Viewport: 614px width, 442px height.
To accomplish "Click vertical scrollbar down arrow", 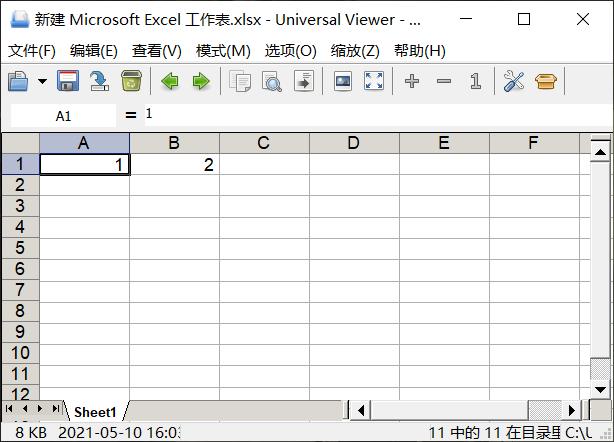I will click(600, 390).
